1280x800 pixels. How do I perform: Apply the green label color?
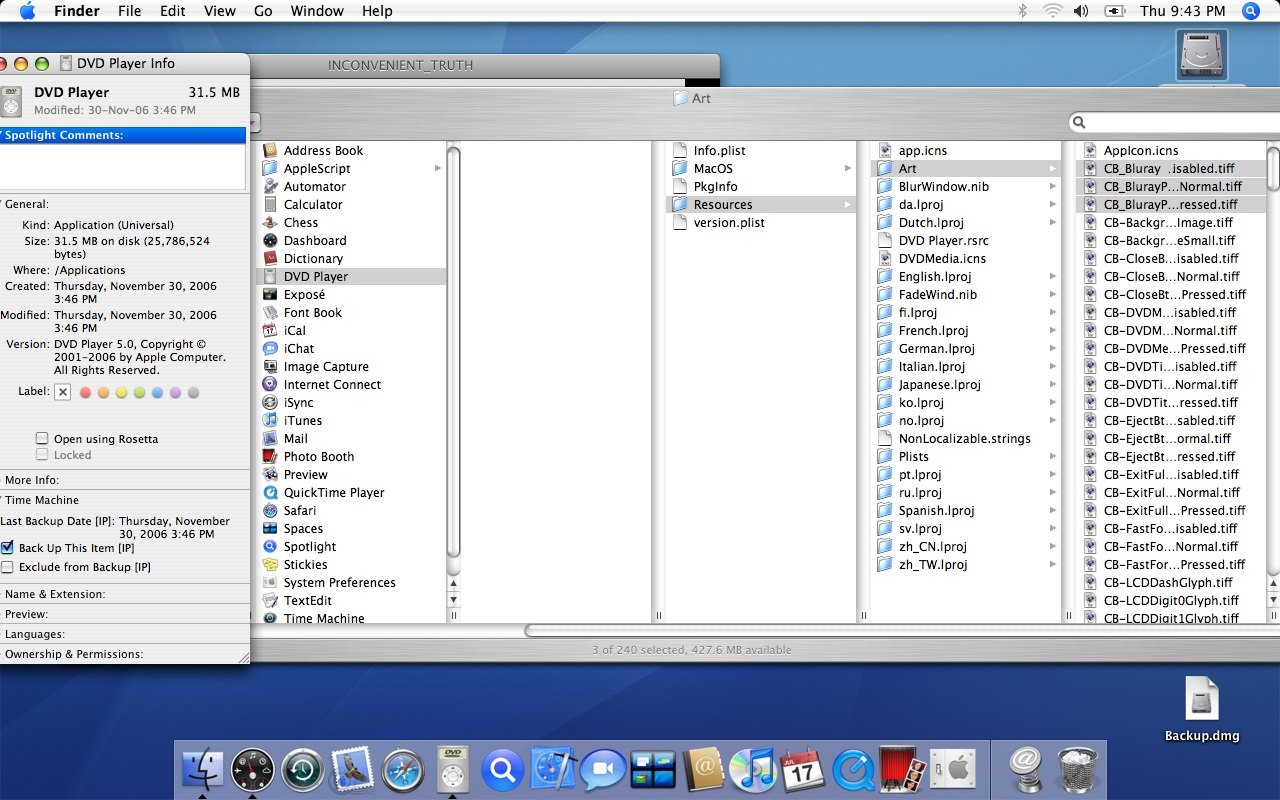[139, 393]
